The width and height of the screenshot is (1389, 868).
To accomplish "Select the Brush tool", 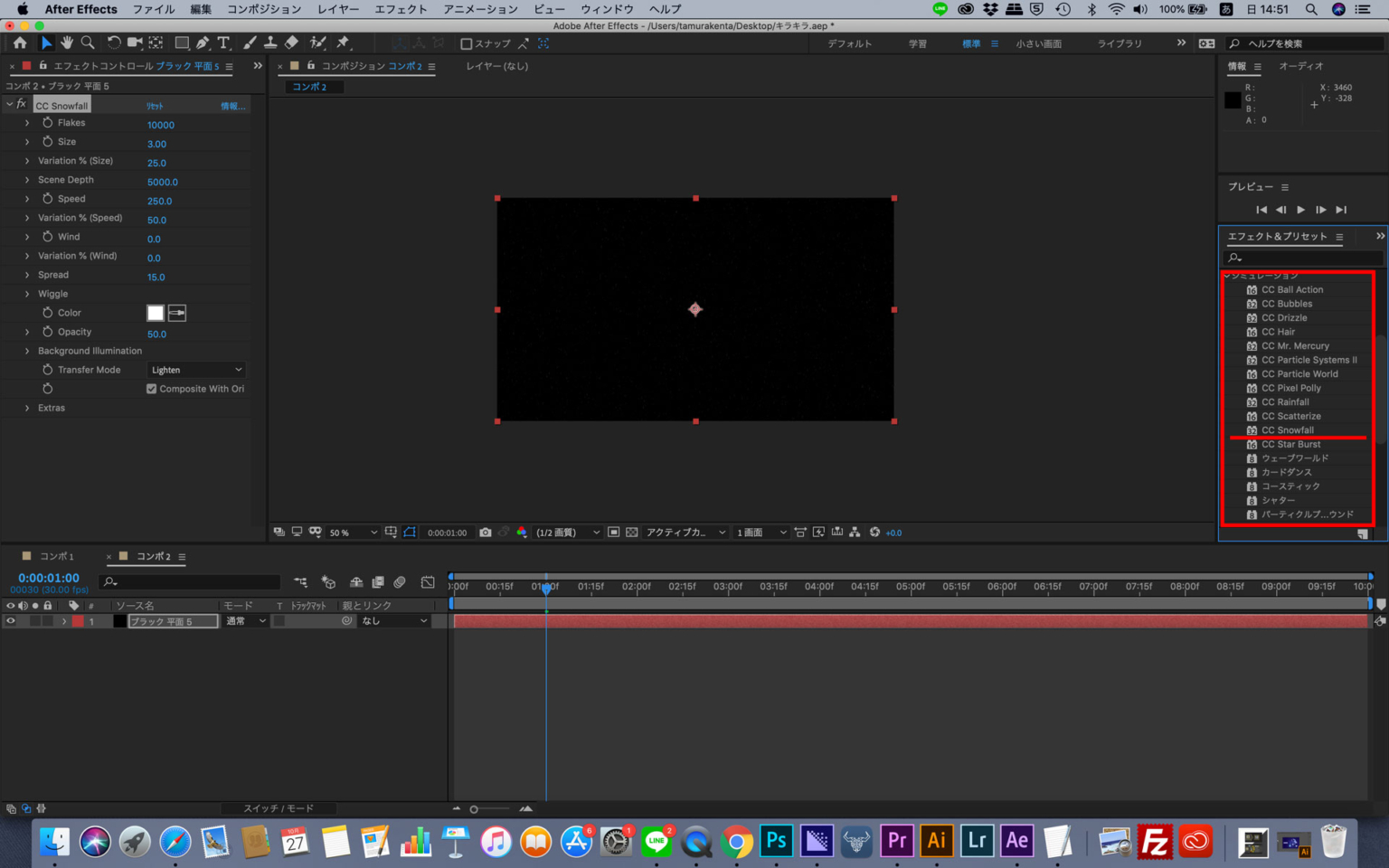I will coord(248,42).
